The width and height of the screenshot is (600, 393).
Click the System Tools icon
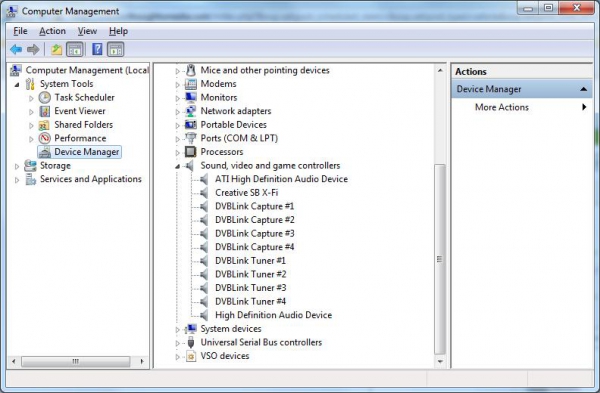click(x=30, y=84)
